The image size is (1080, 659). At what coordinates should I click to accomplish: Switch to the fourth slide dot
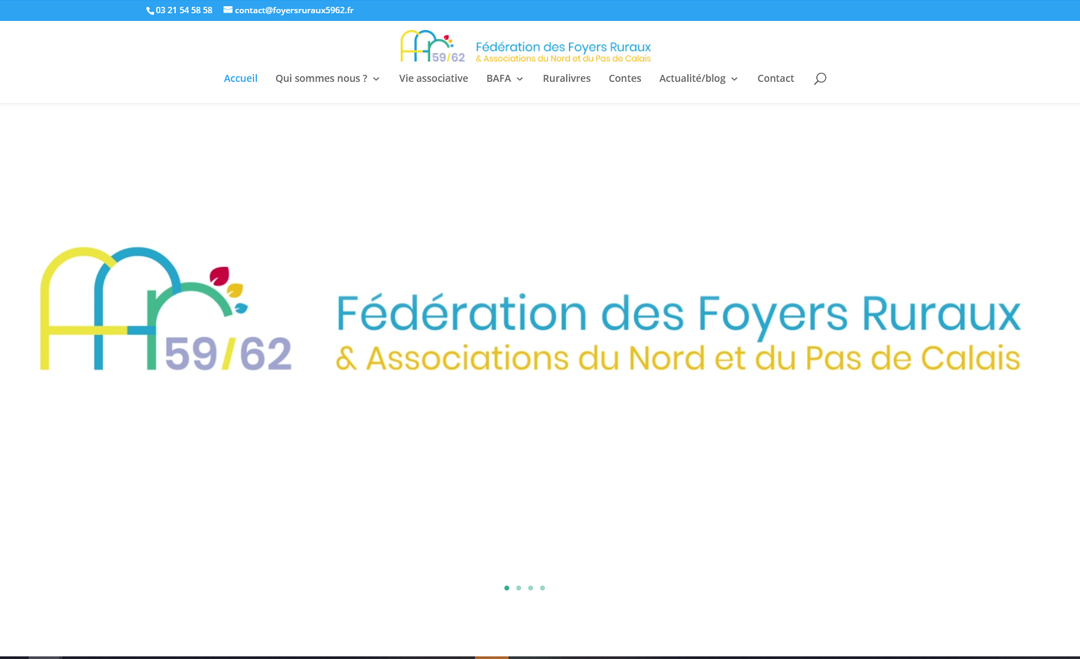click(x=543, y=588)
